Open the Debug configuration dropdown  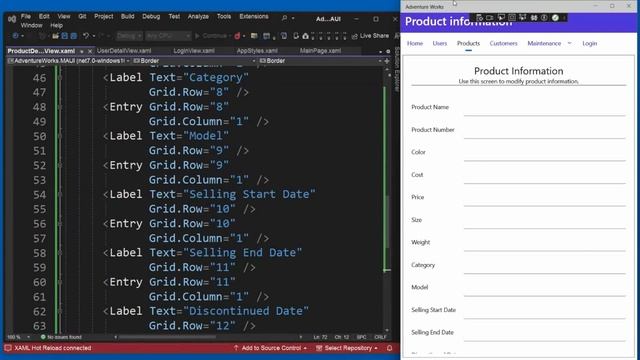(x=129, y=36)
